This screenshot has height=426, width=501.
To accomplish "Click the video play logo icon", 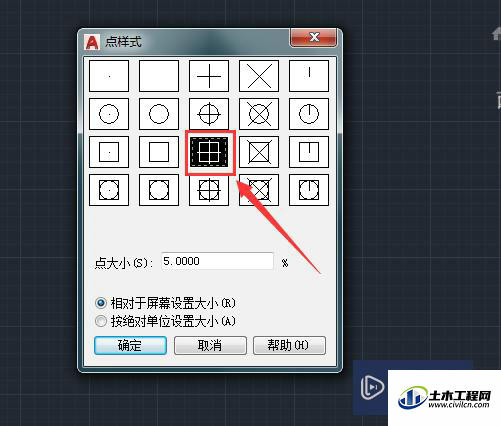I will [372, 387].
